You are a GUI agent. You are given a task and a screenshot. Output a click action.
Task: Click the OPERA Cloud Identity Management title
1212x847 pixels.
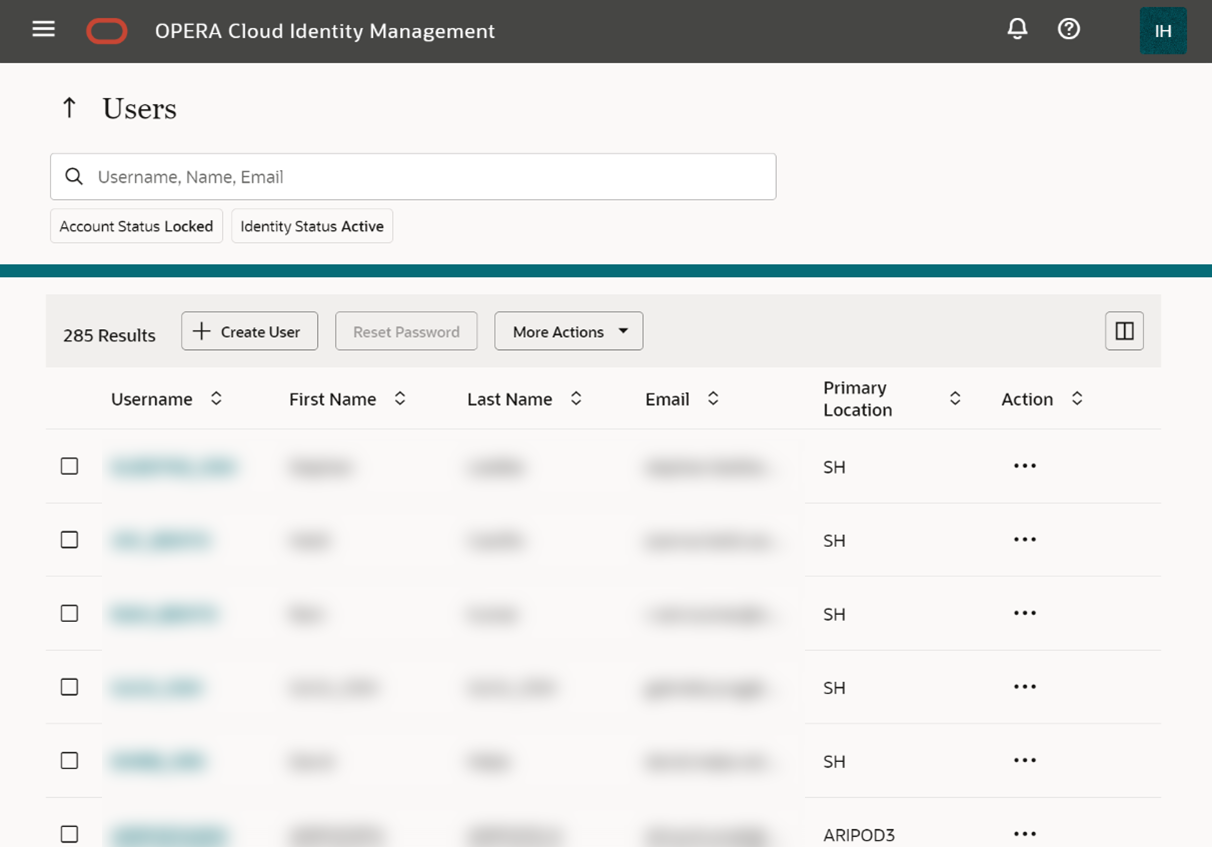[325, 31]
